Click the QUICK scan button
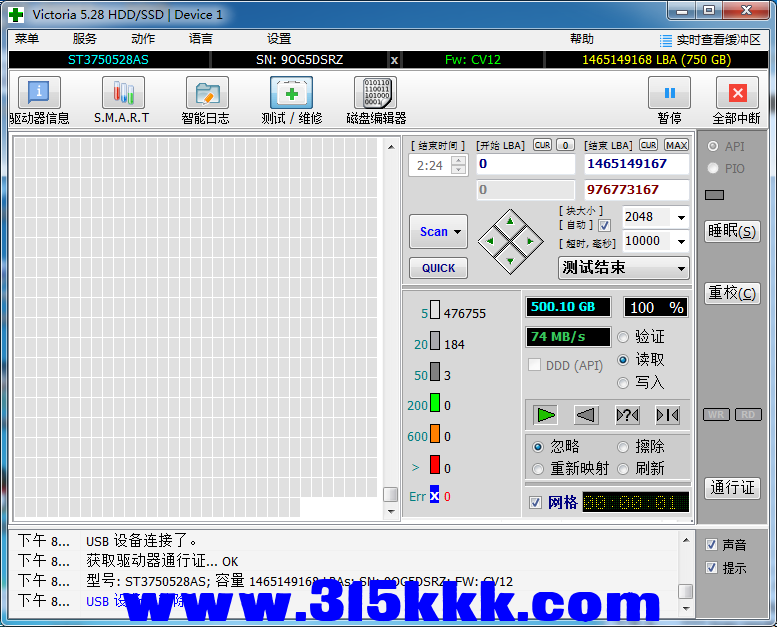 tap(438, 268)
